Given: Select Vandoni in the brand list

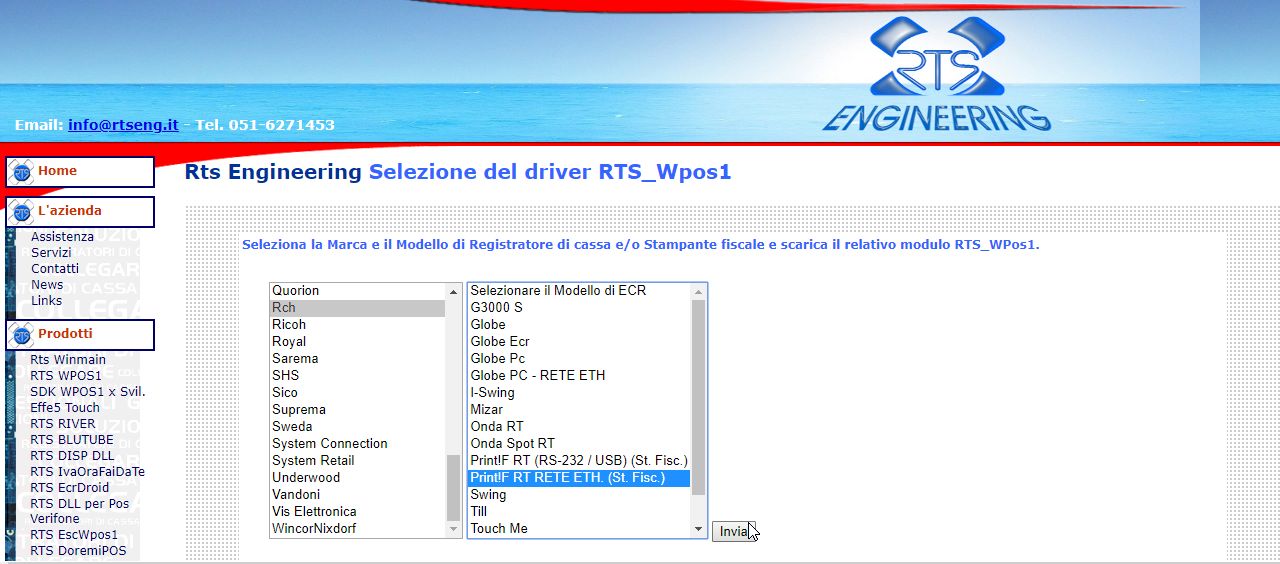Looking at the screenshot, I should pos(357,495).
